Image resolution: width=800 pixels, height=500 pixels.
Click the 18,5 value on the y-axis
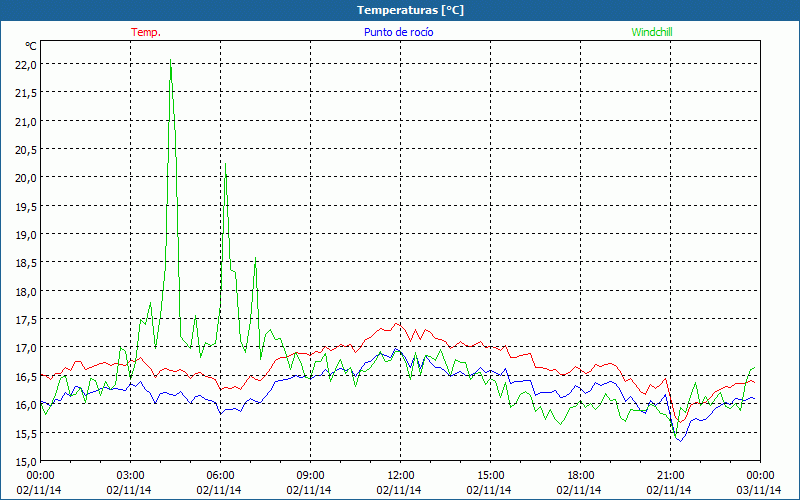click(26, 263)
